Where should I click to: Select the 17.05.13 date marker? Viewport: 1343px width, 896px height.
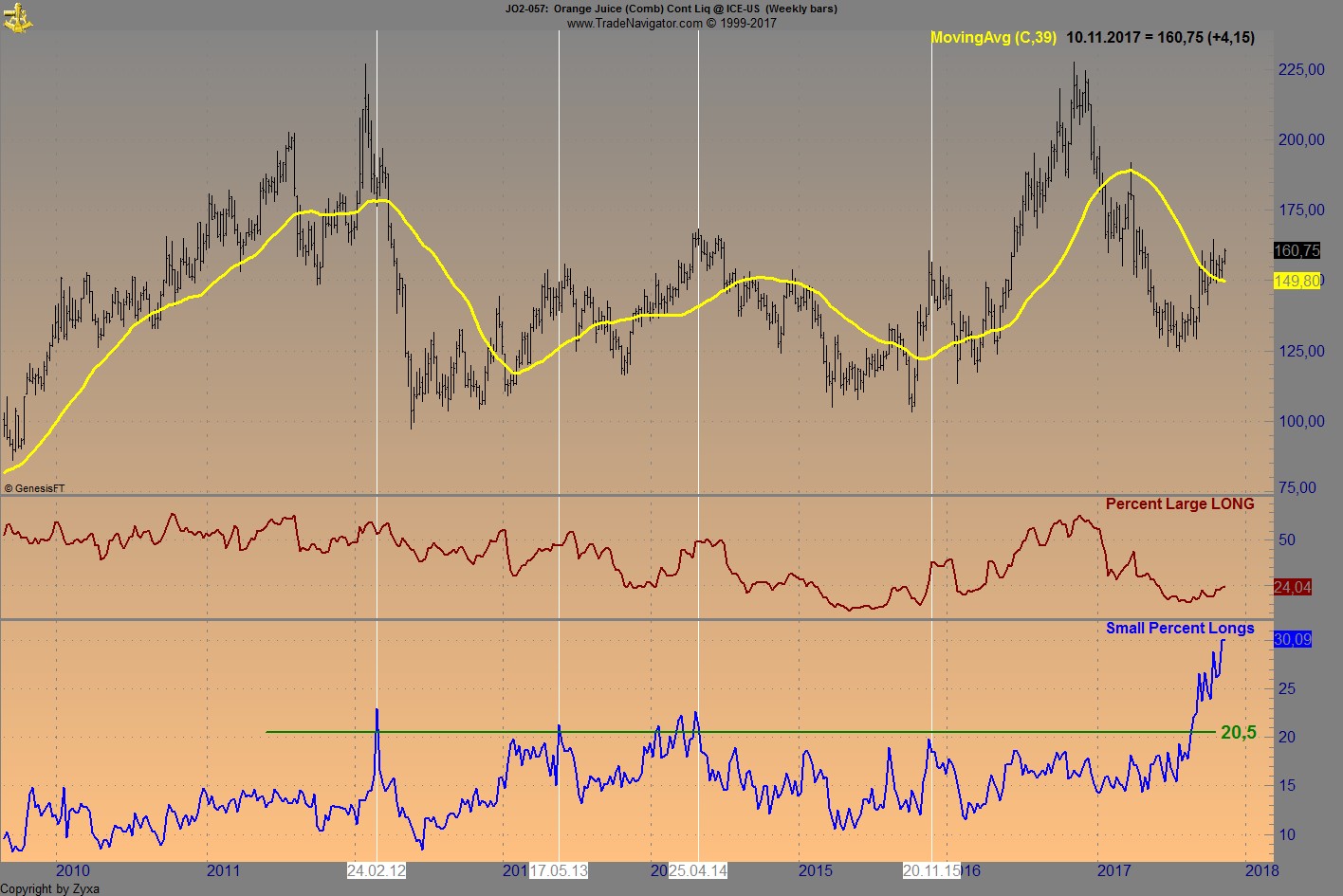(559, 870)
